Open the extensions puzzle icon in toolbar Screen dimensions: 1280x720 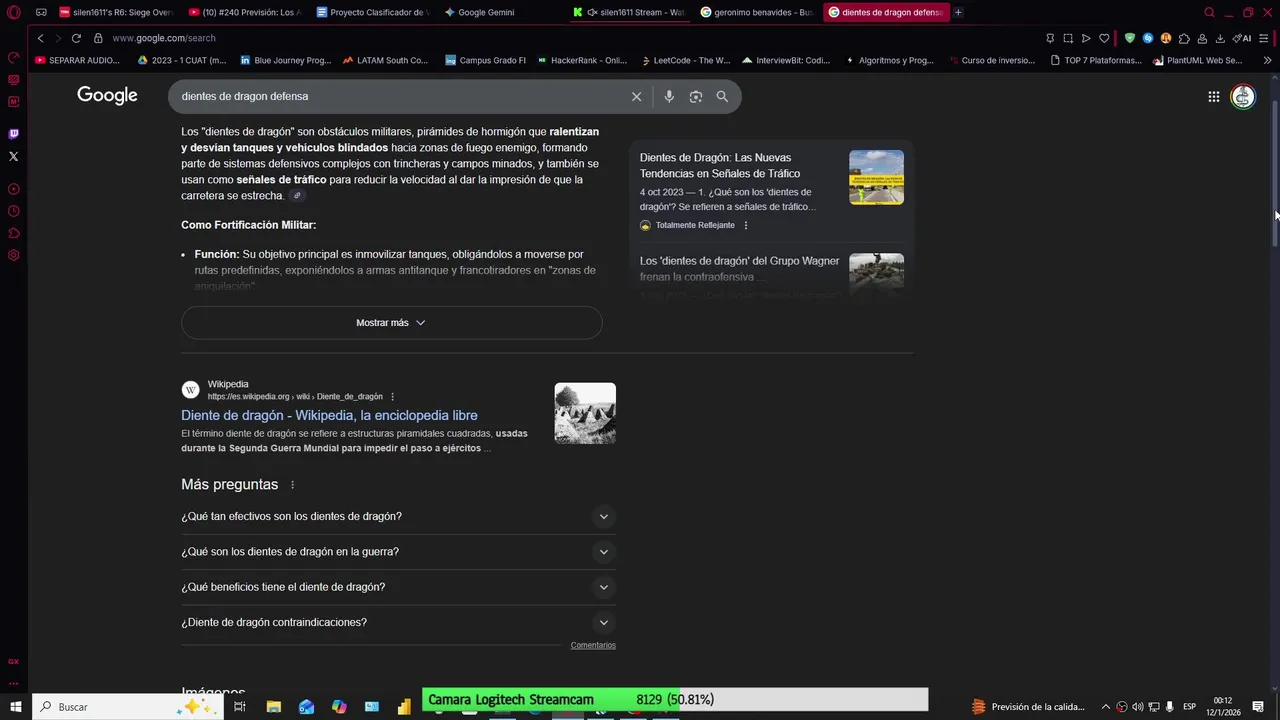point(1184,38)
